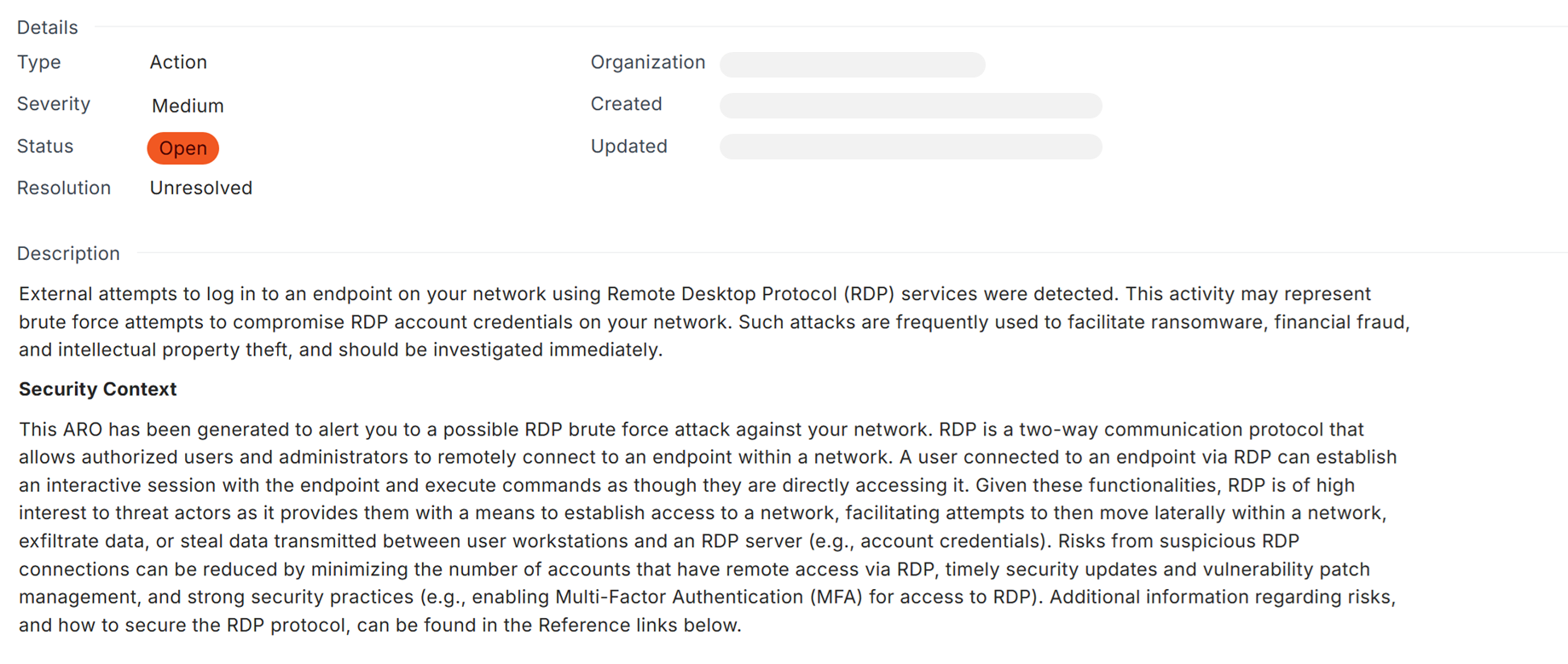Click the Security Context heading
1568x664 pixels.
click(x=98, y=389)
